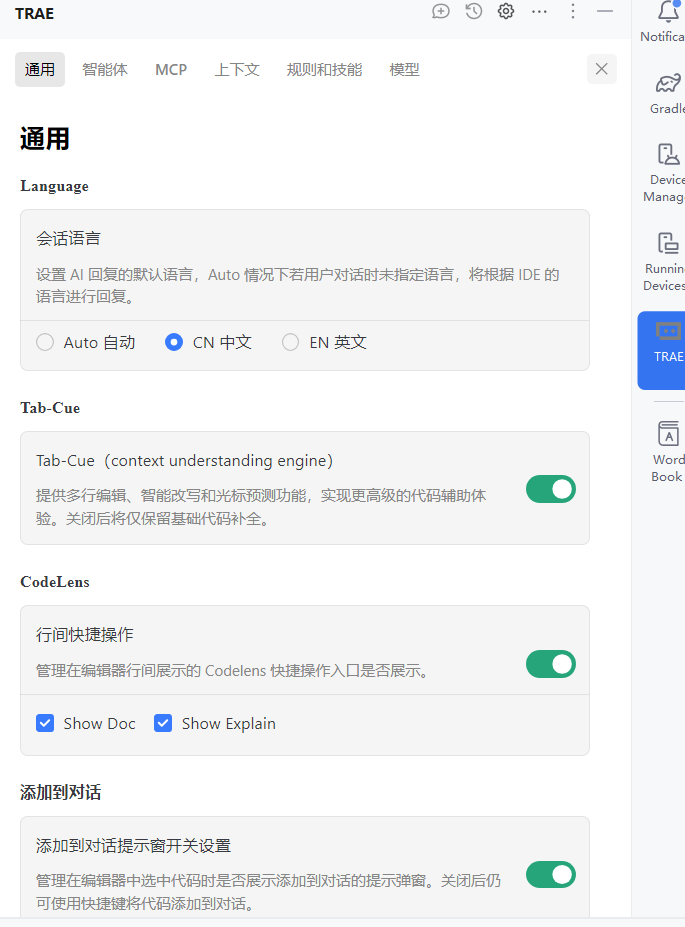Open the horizontal three-dot more menu
The width and height of the screenshot is (685, 927).
[539, 11]
